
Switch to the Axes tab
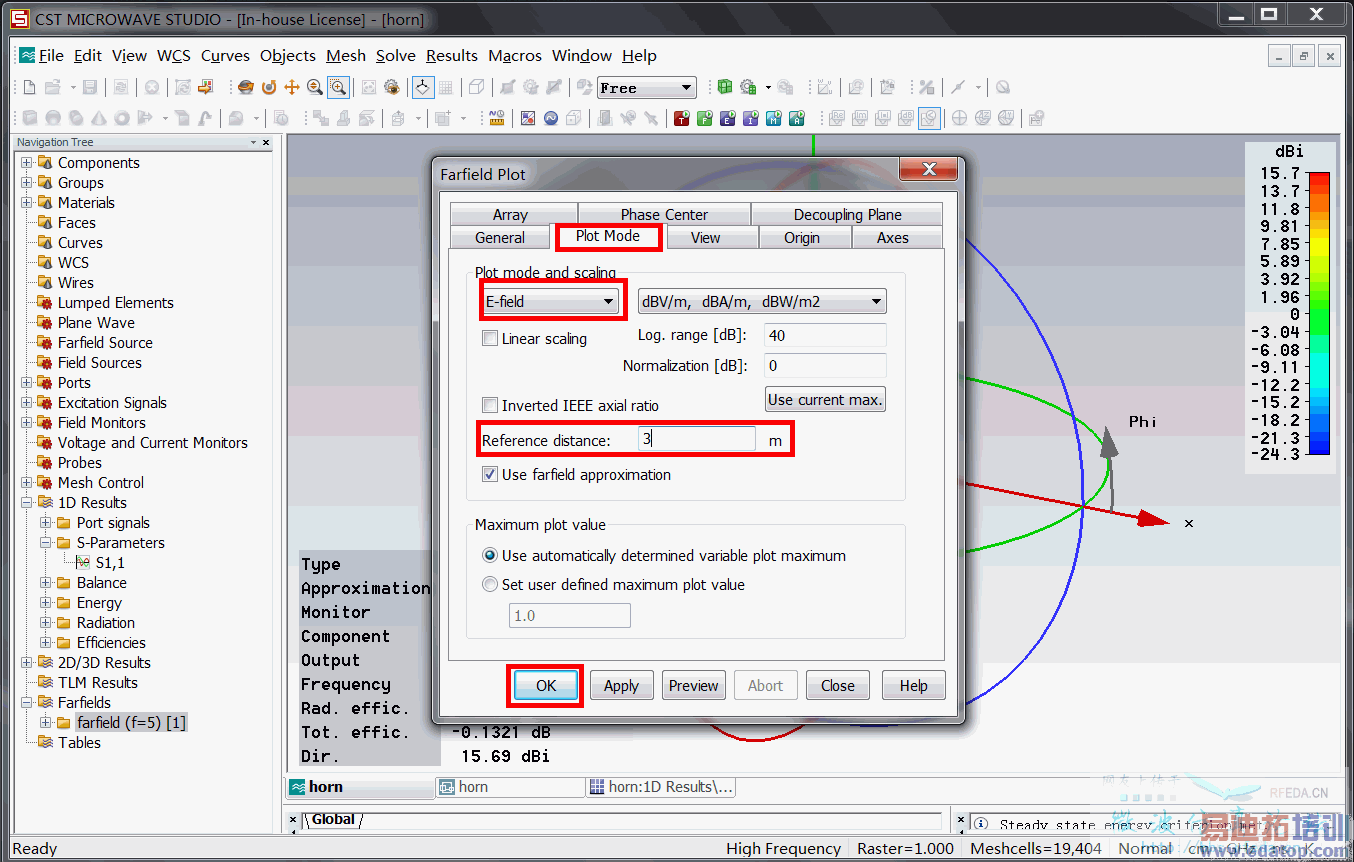(893, 238)
